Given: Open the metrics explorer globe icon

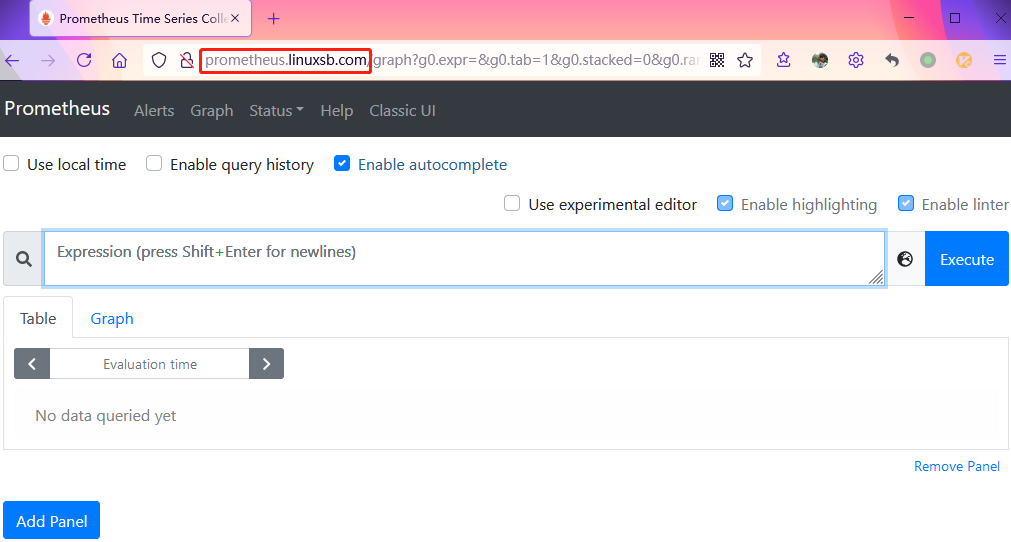Looking at the screenshot, I should (905, 259).
